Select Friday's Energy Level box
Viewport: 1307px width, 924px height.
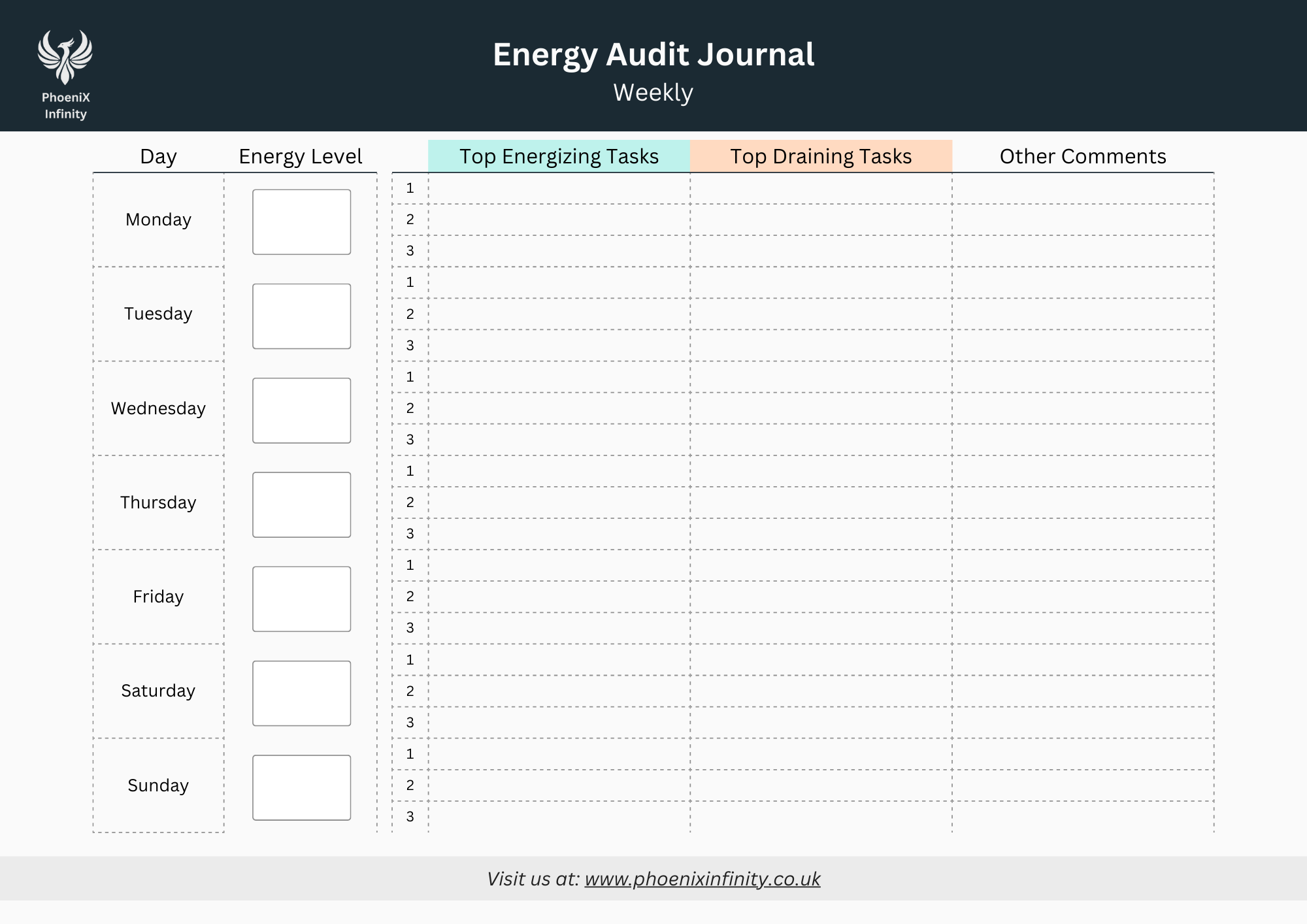point(301,599)
